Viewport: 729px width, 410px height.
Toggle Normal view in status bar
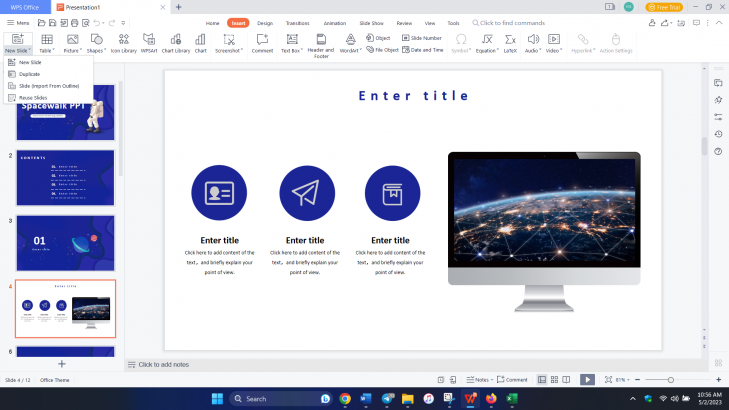pos(542,380)
